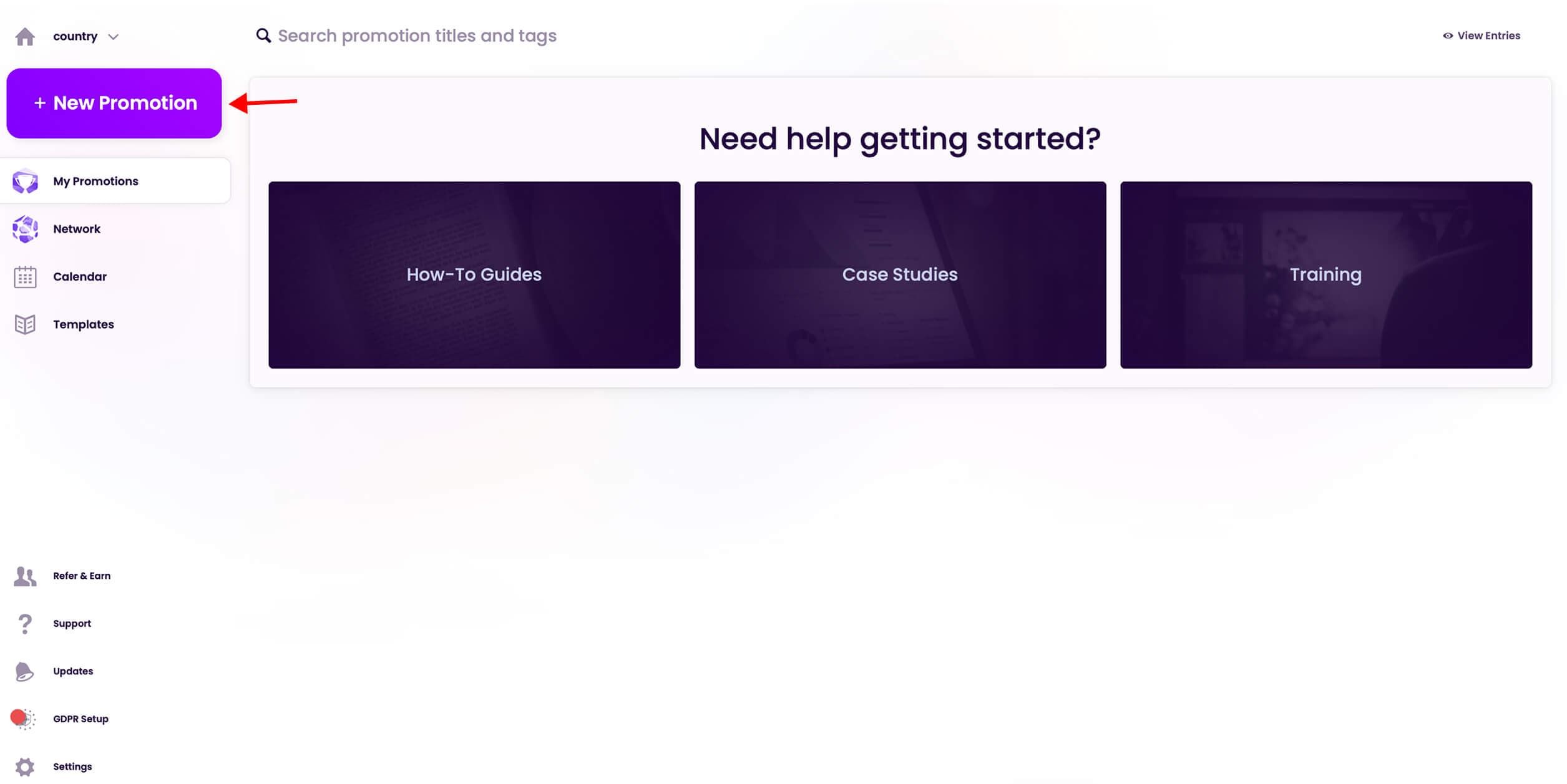Open Support question mark icon

[25, 624]
